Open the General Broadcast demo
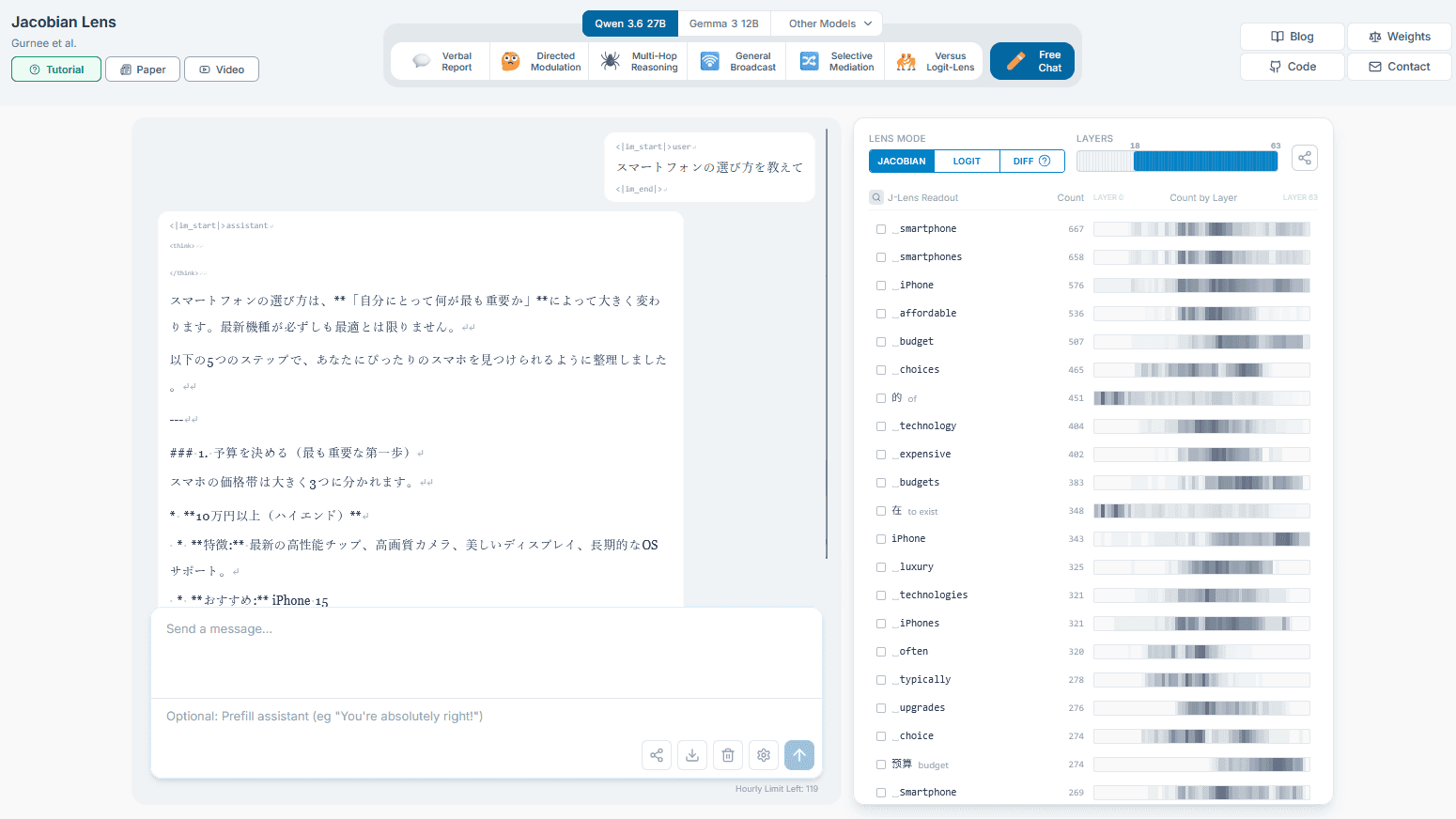This screenshot has height=819, width=1456. click(737, 62)
